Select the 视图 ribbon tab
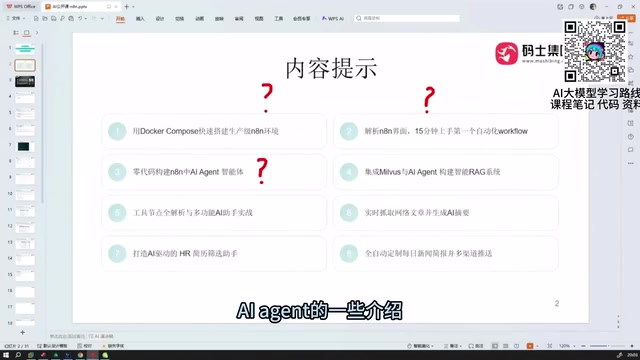The height and width of the screenshot is (360, 640). [x=259, y=19]
